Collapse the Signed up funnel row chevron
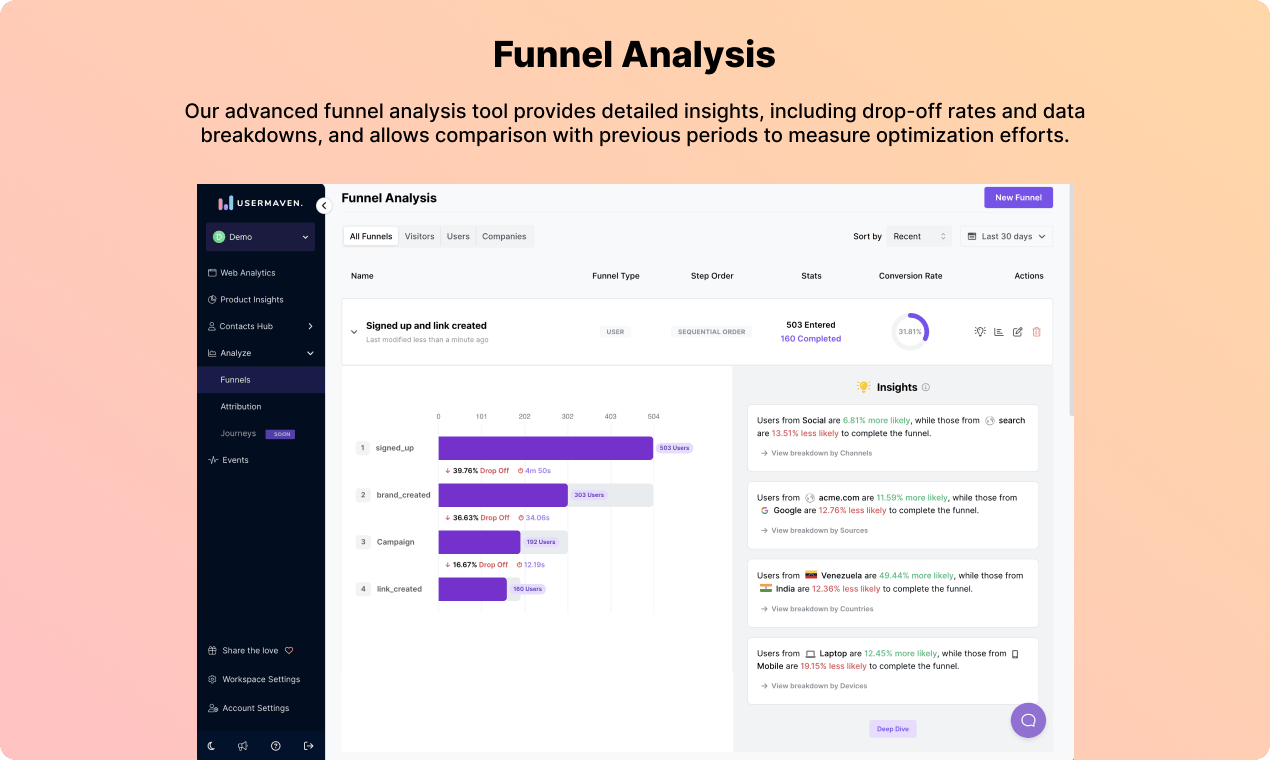The height and width of the screenshot is (760, 1270). click(354, 332)
